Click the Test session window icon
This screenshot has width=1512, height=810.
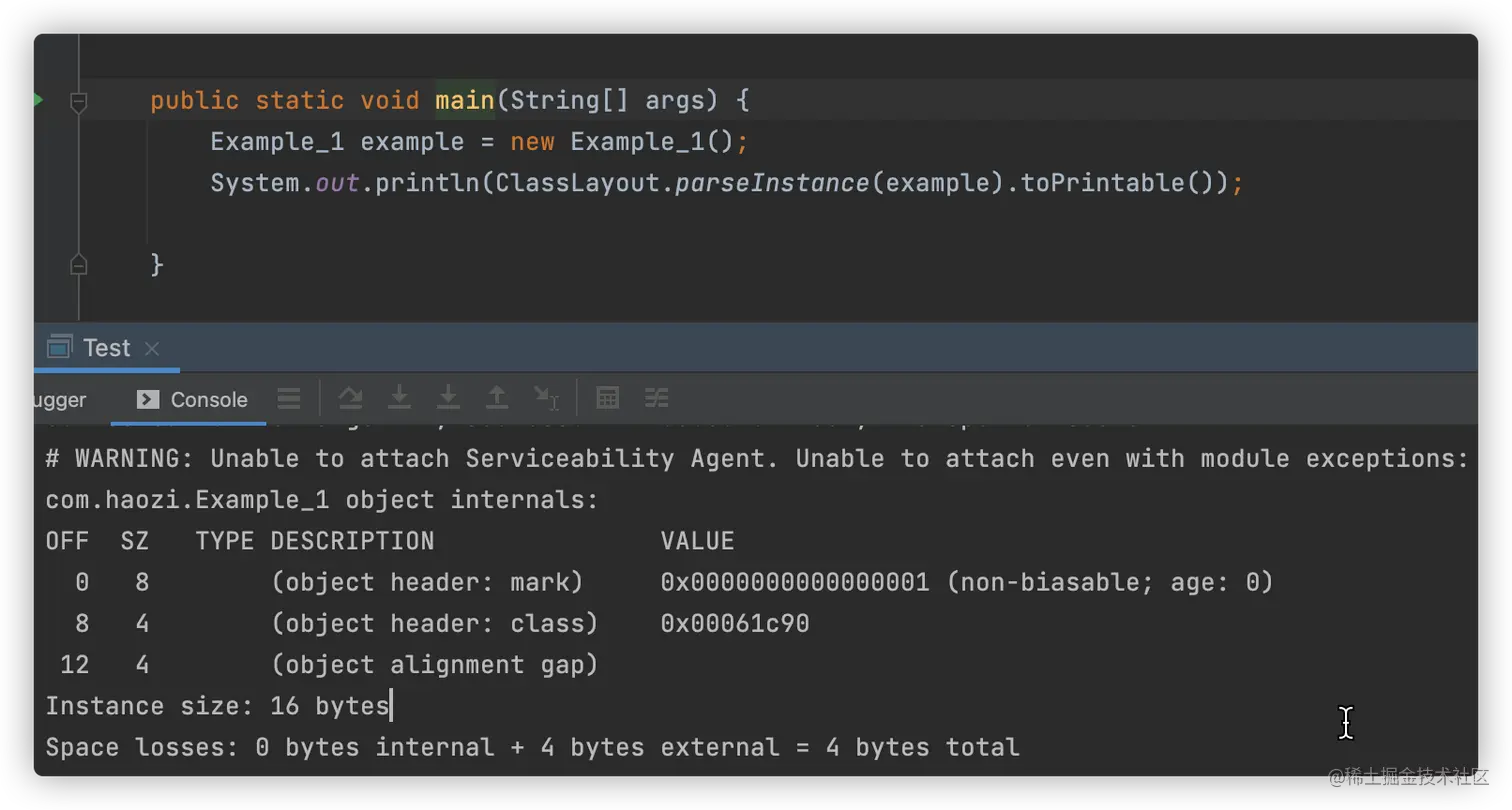coord(59,347)
